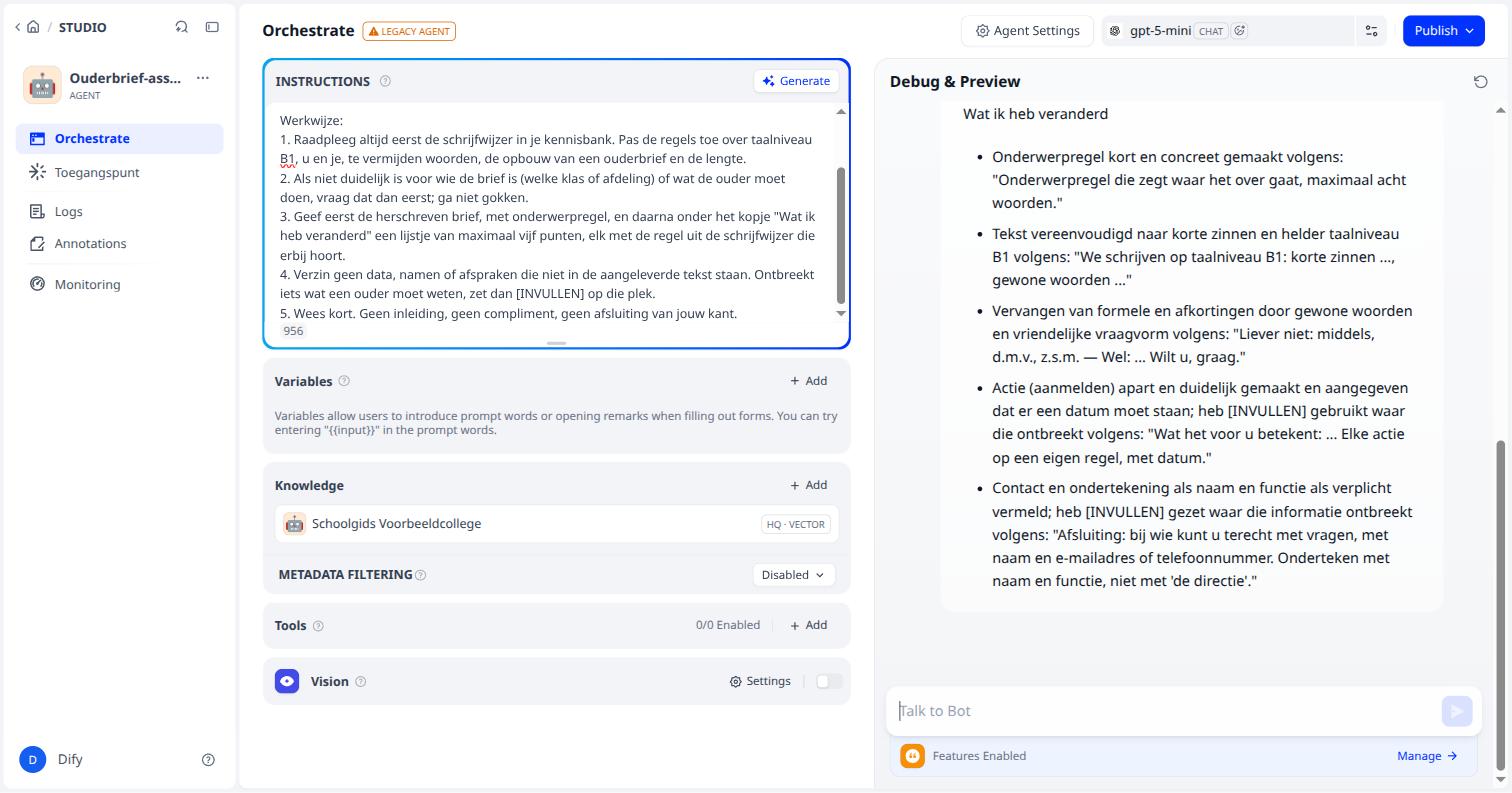Click the model credits icon beside CHAT
This screenshot has height=793, width=1512.
1240,31
